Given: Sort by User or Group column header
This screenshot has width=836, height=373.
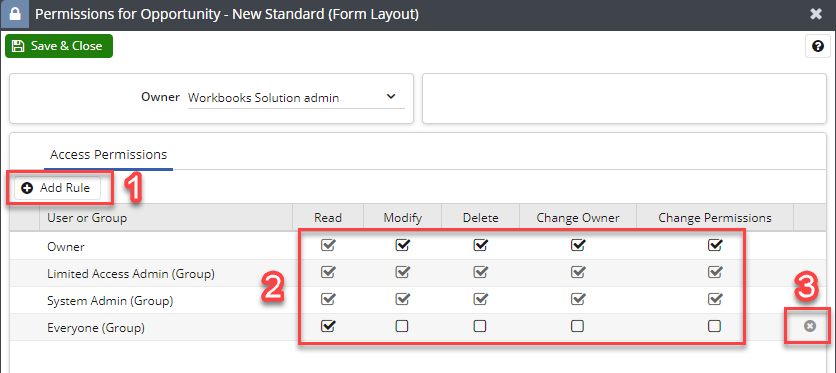Looking at the screenshot, I should [x=165, y=217].
